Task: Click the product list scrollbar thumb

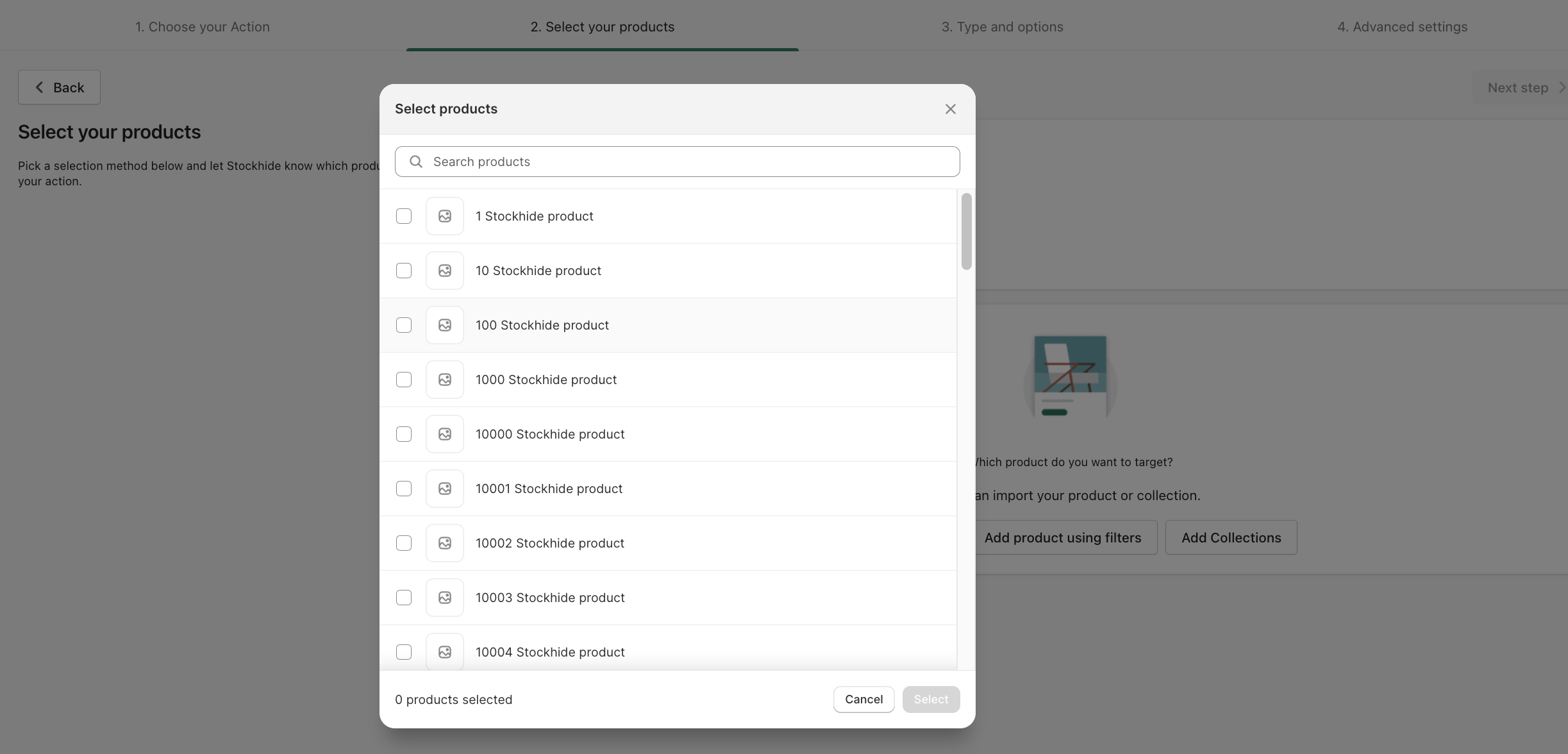Action: 966,231
